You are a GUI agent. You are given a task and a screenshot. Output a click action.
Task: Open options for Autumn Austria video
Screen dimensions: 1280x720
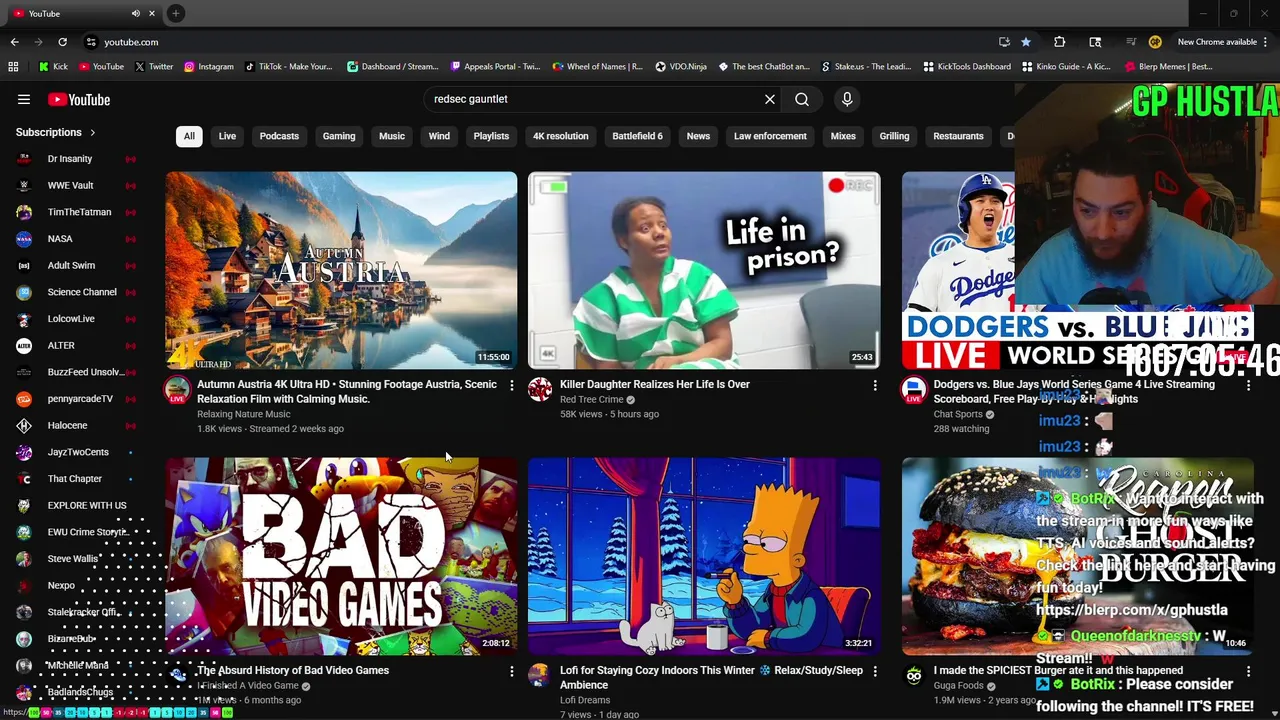[511, 385]
